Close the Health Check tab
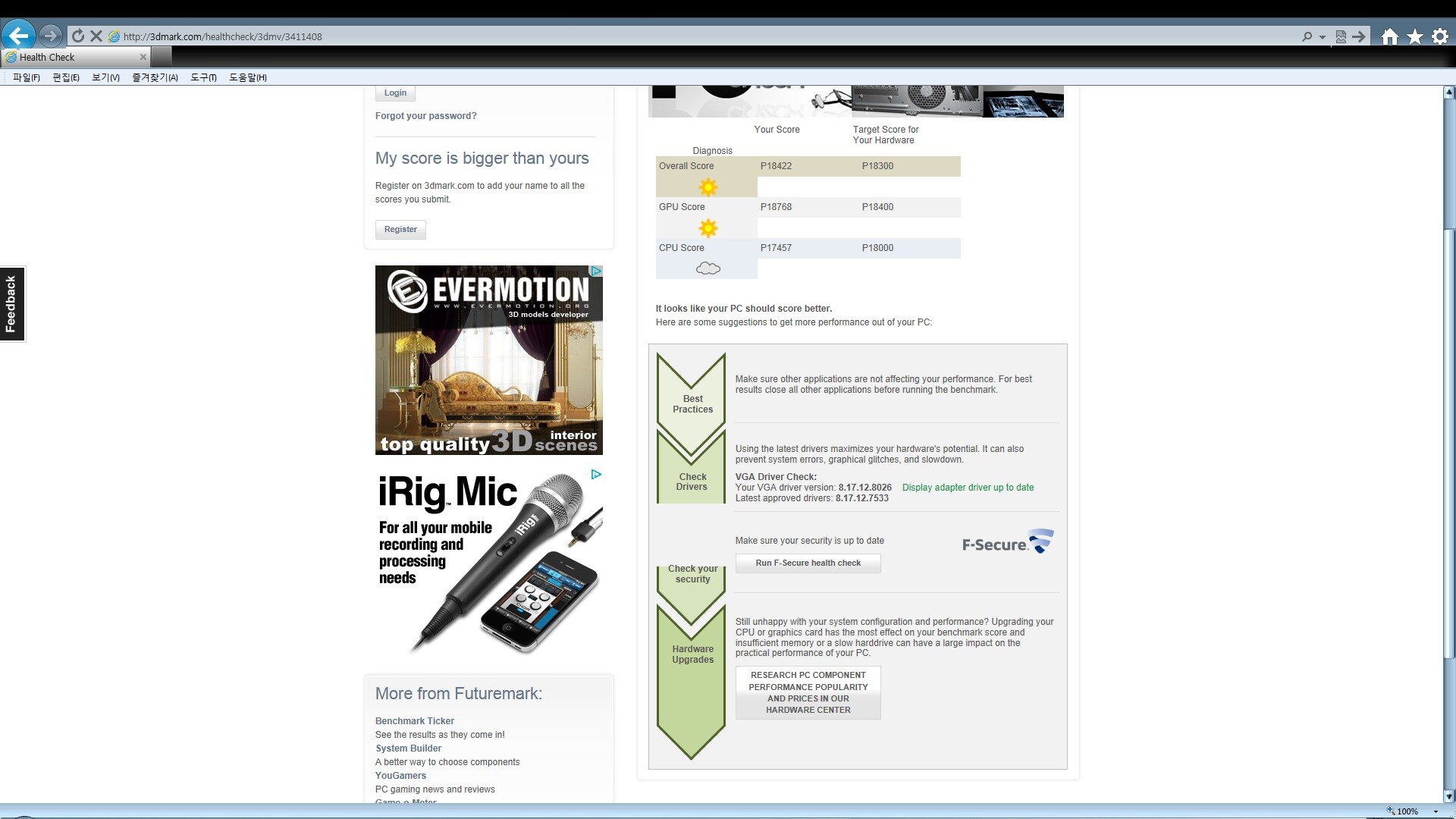 click(143, 57)
